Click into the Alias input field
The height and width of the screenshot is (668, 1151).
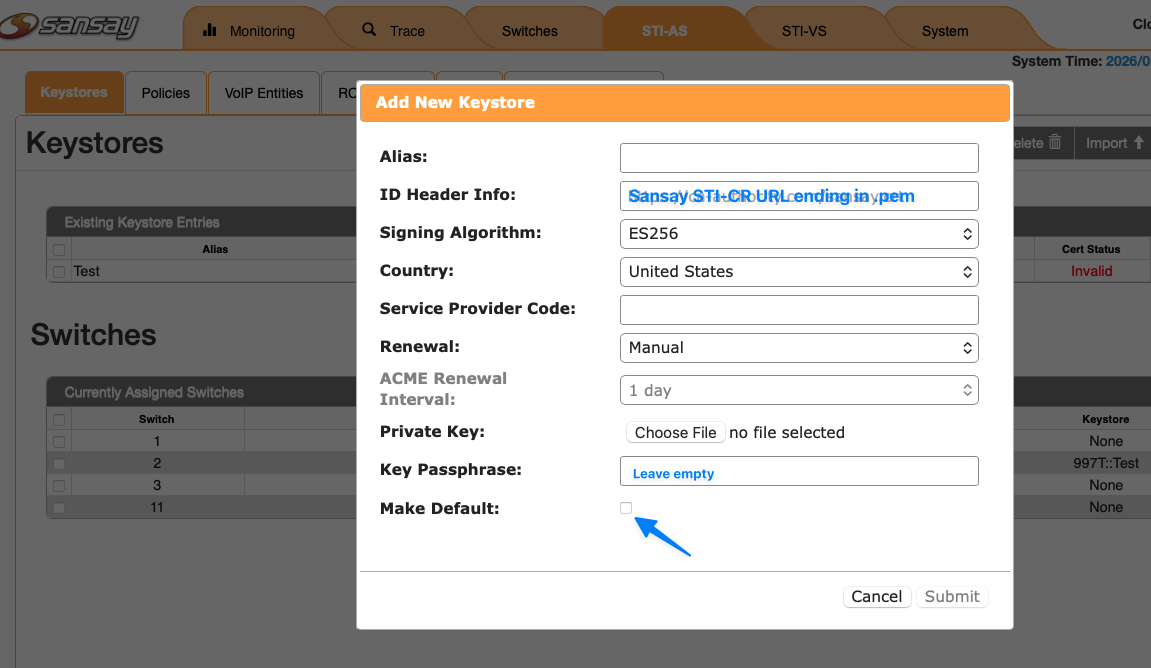(x=798, y=158)
